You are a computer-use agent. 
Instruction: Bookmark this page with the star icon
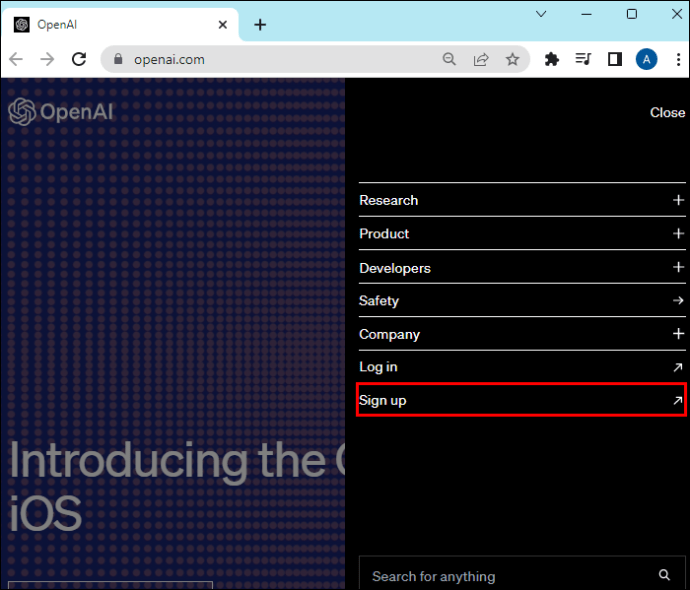(512, 59)
